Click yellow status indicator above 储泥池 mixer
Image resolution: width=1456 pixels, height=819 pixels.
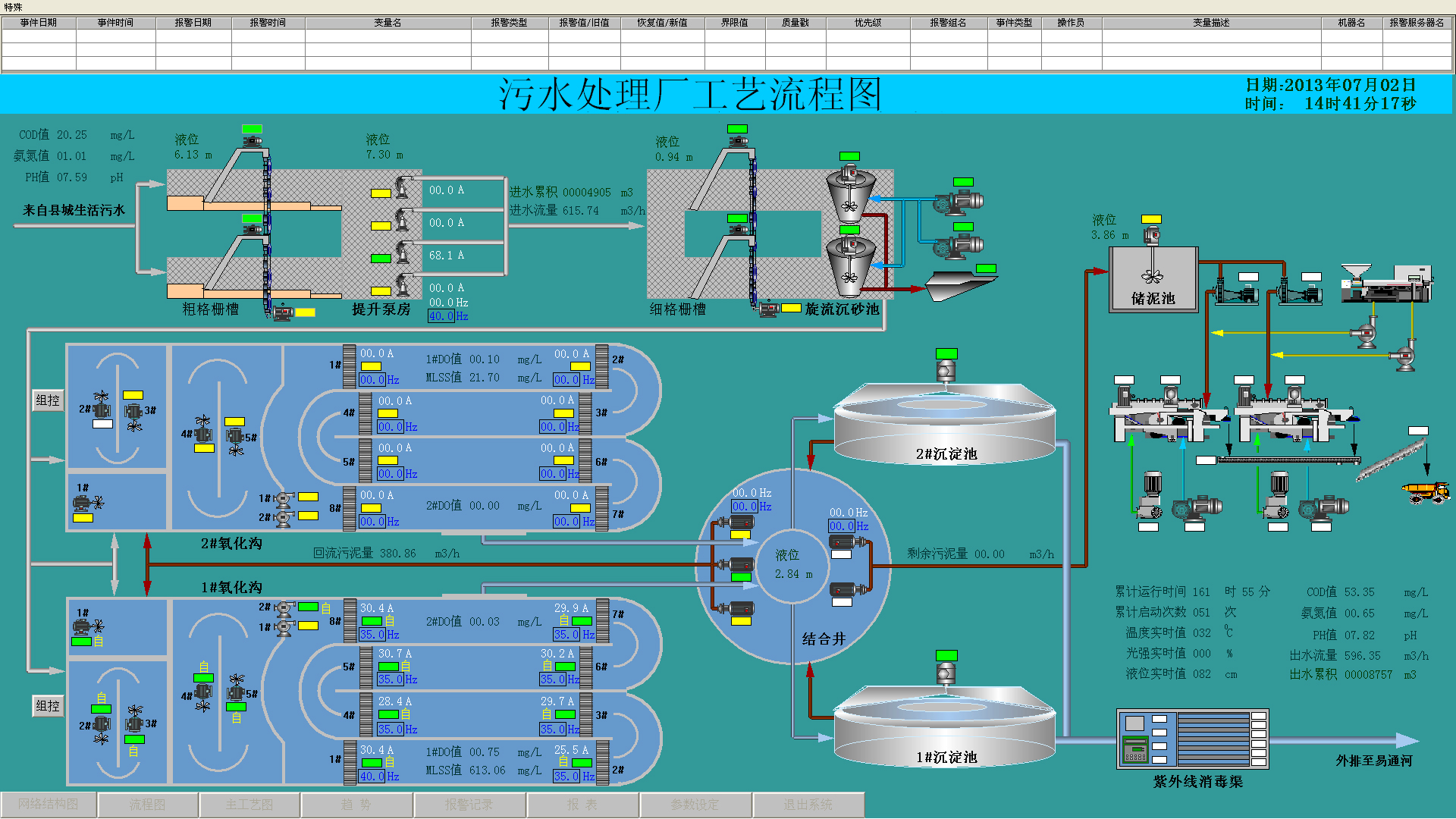pyautogui.click(x=1151, y=219)
